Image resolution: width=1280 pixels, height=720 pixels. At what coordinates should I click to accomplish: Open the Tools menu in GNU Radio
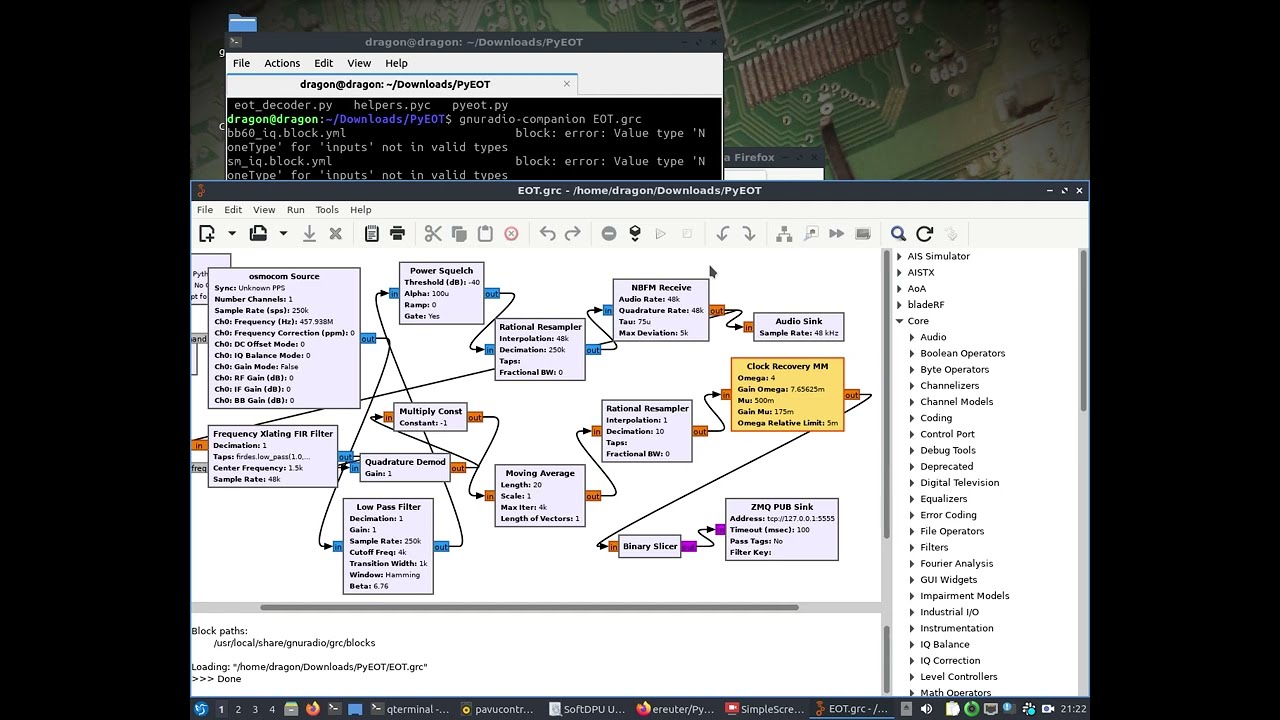click(x=327, y=210)
